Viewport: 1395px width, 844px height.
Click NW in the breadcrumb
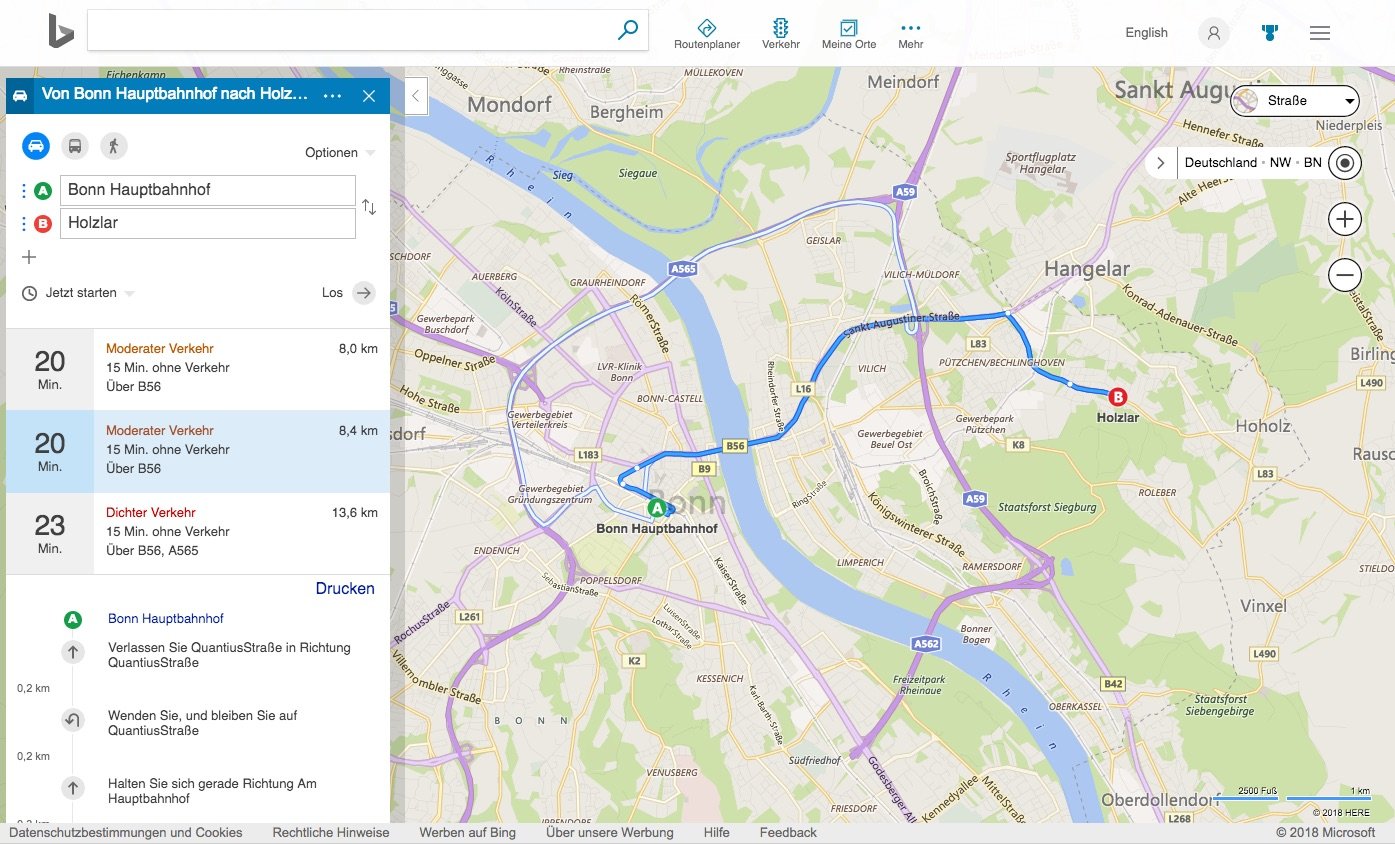(1280, 162)
